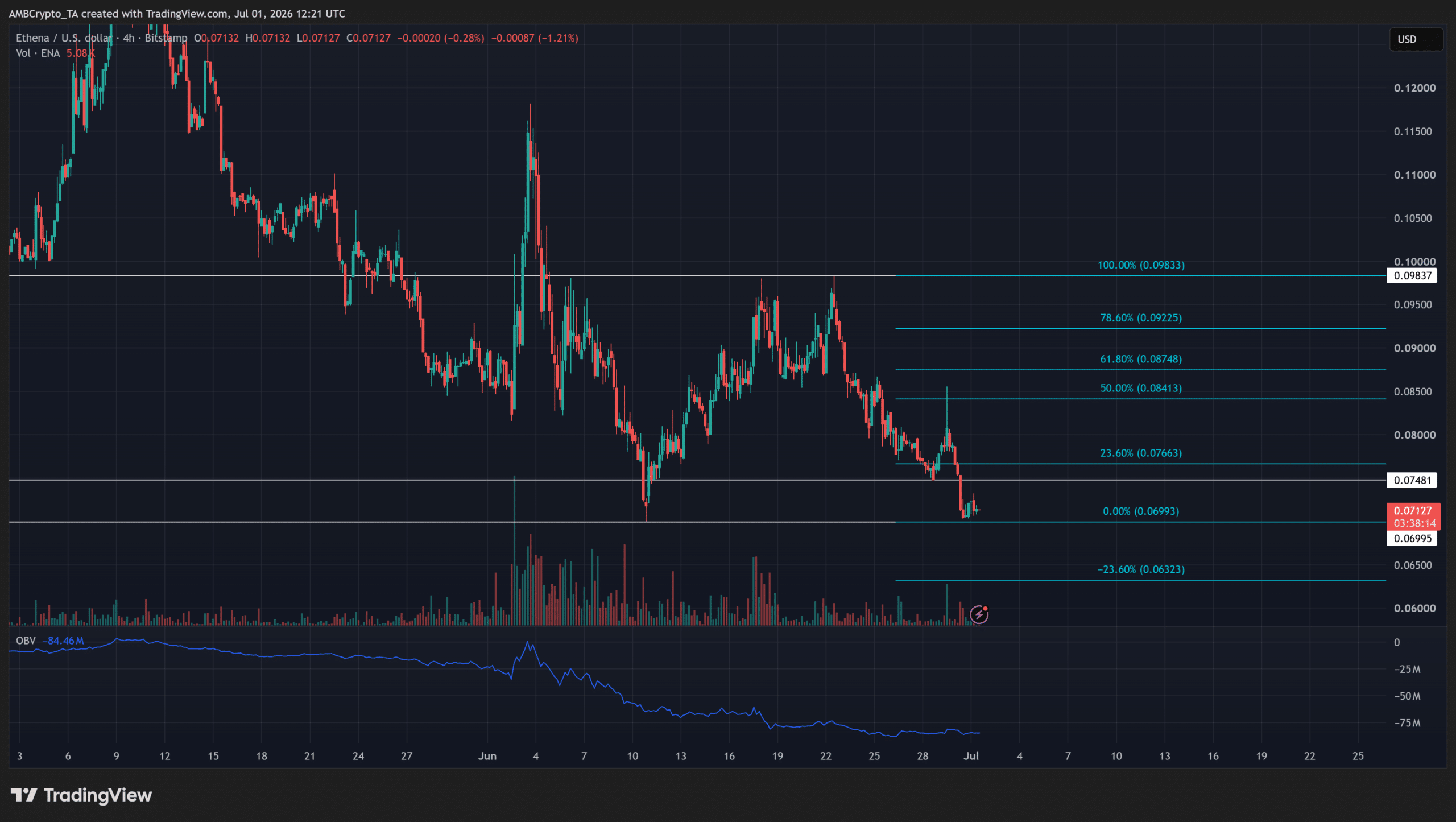1456x822 pixels.
Task: Click the 23.60% (0.07663) Fibonacci label
Action: (x=1141, y=453)
